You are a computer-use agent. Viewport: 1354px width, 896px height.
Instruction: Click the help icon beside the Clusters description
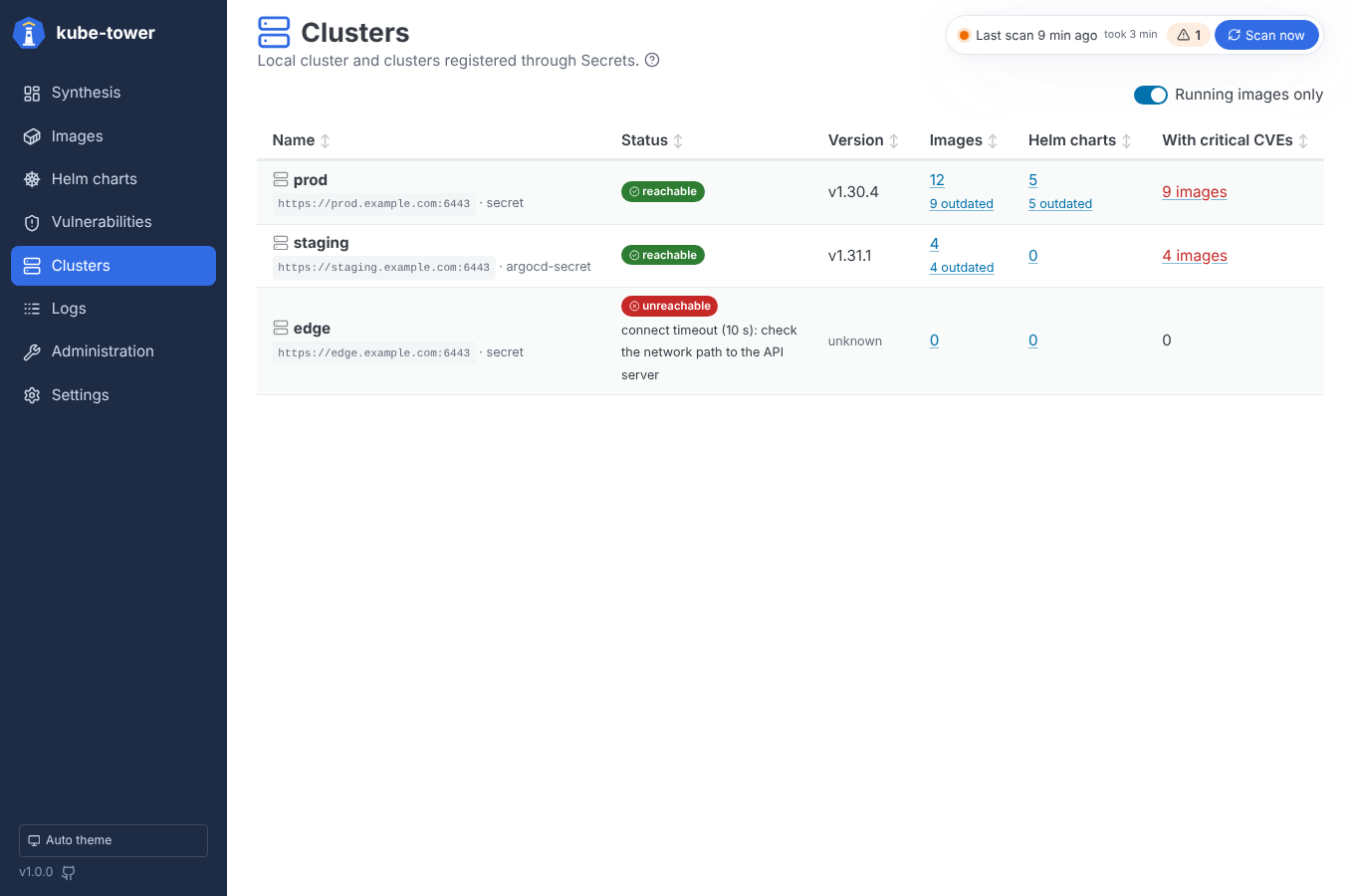pyautogui.click(x=652, y=60)
